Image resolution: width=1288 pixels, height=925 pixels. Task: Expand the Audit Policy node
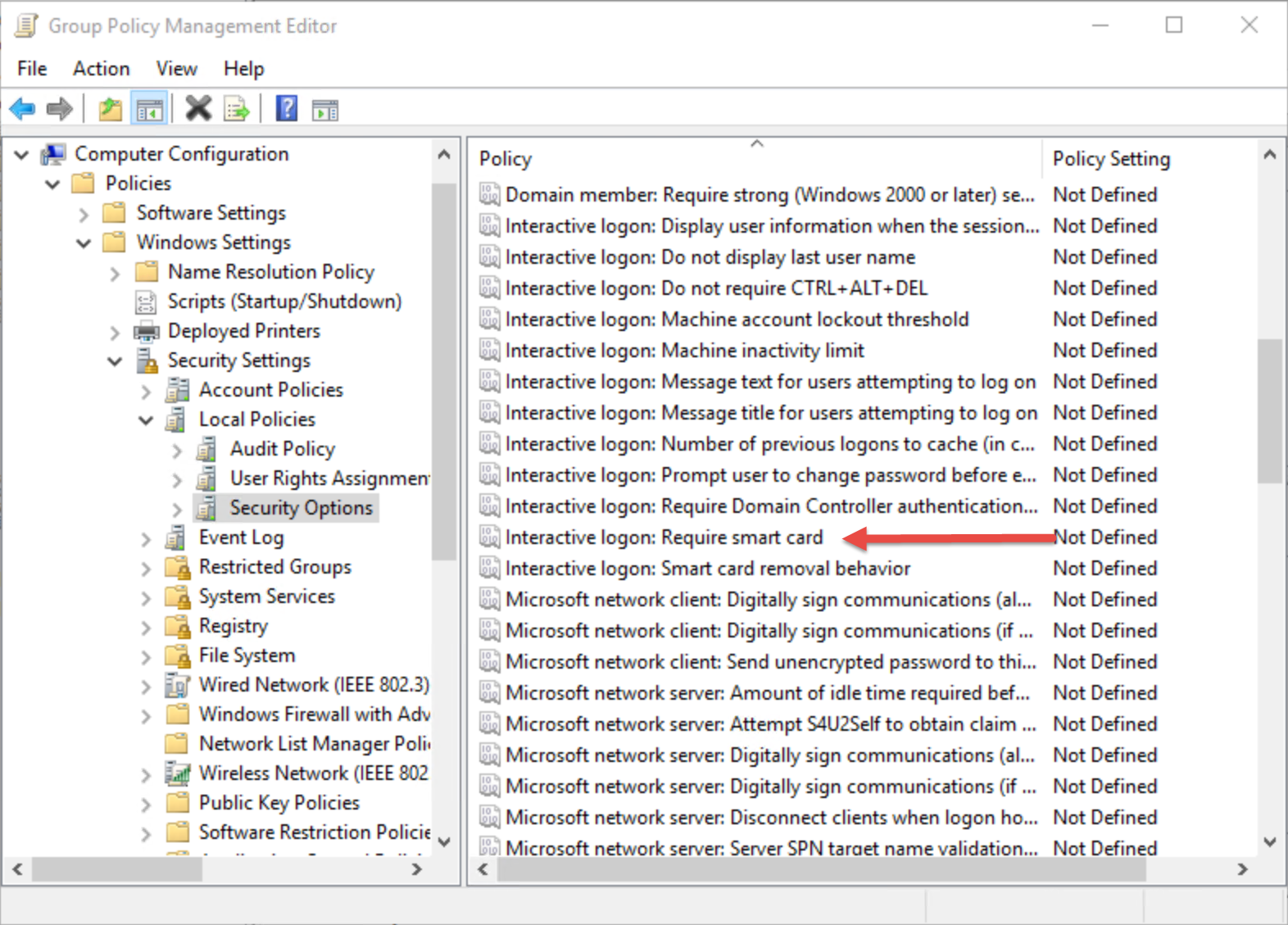[177, 450]
